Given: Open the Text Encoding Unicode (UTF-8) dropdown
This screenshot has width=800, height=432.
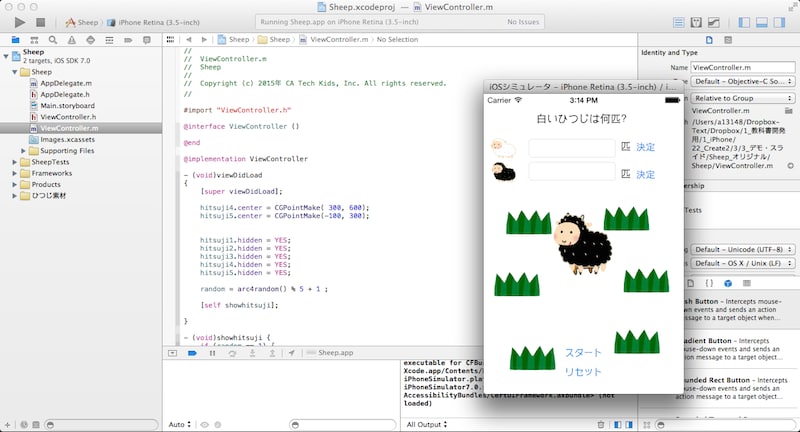Looking at the screenshot, I should 743,248.
